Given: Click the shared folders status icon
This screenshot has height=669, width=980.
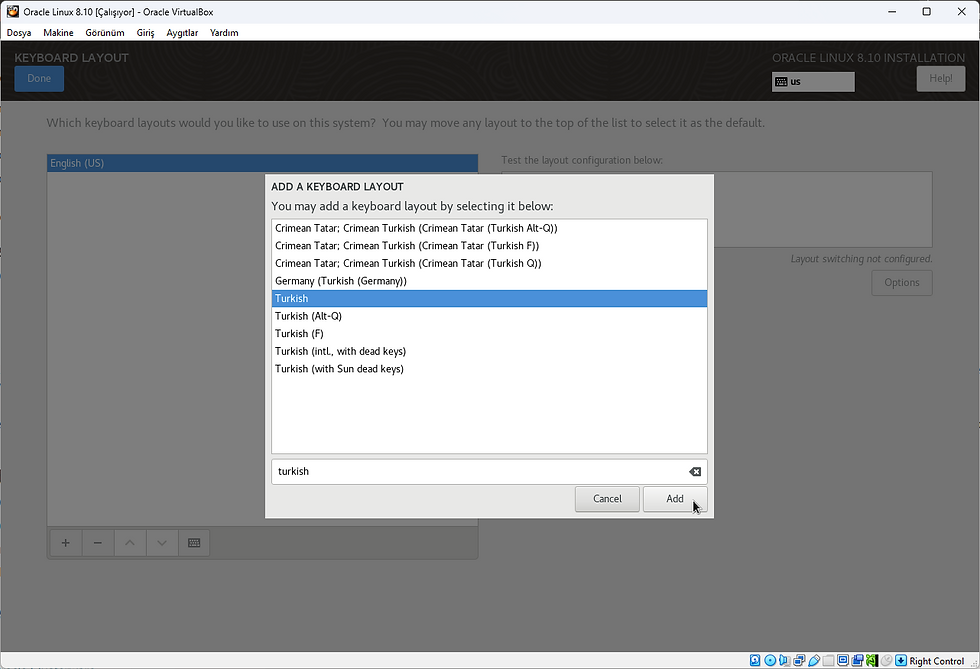Looking at the screenshot, I should [828, 660].
